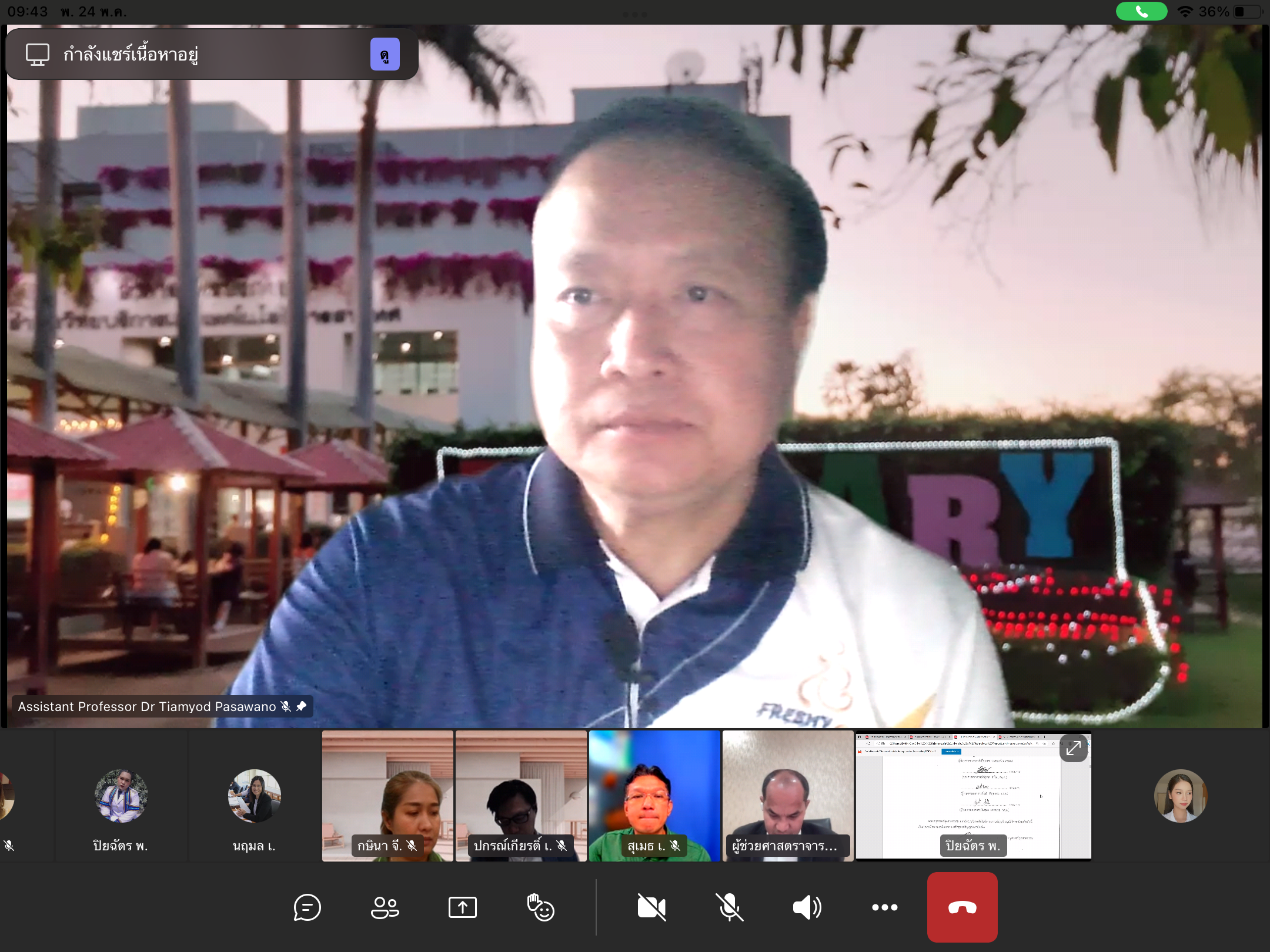The width and height of the screenshot is (1270, 952).
Task: Tap นฤมล participant avatar
Action: click(254, 796)
